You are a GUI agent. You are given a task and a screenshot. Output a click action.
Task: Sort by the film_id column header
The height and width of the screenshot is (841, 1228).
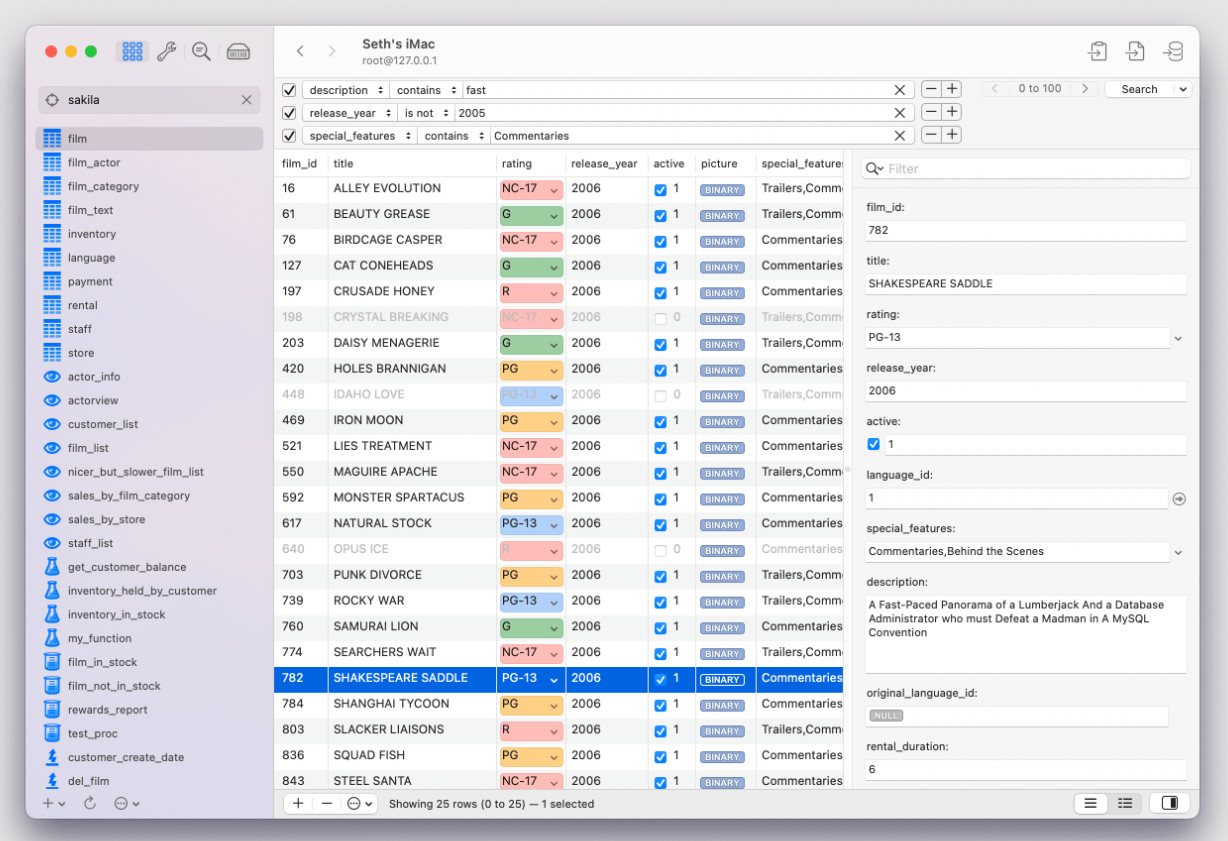click(299, 163)
